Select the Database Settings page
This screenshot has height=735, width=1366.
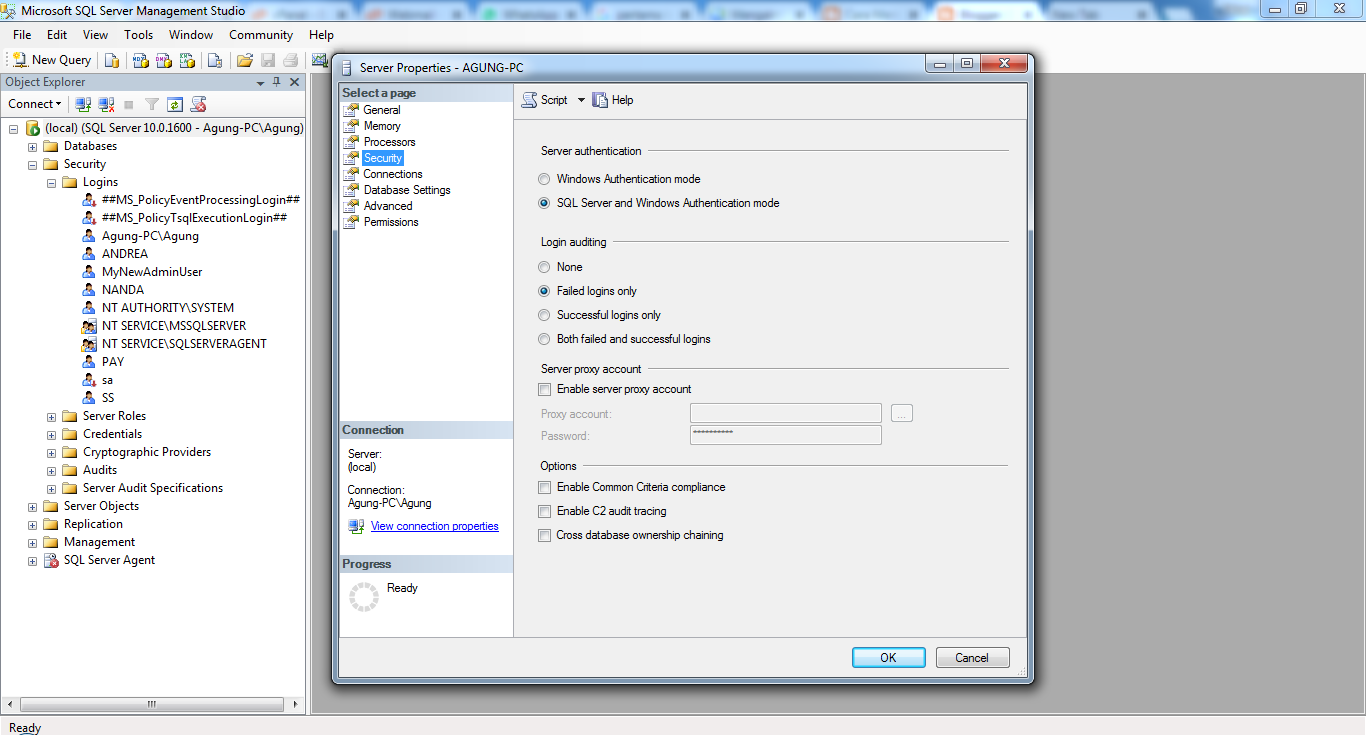click(407, 190)
